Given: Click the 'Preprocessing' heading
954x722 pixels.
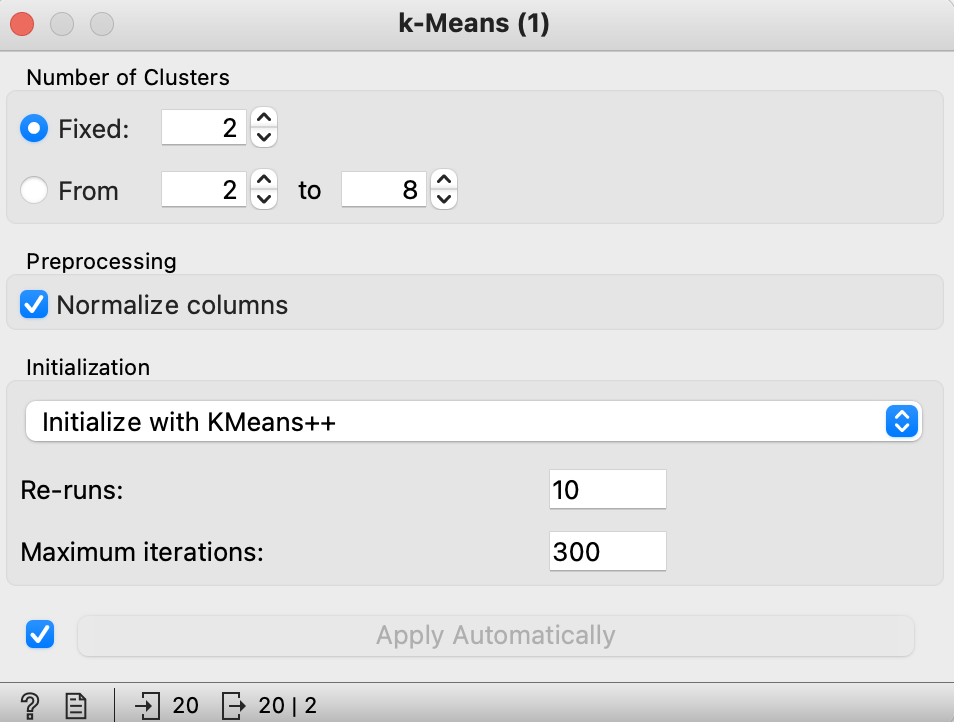Looking at the screenshot, I should [x=102, y=262].
